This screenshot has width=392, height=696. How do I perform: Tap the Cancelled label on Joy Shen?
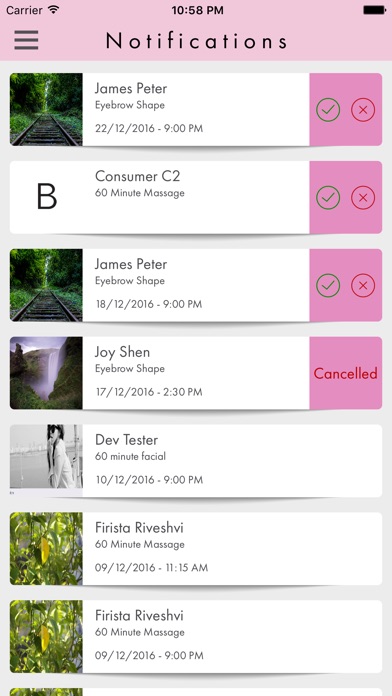(345, 373)
